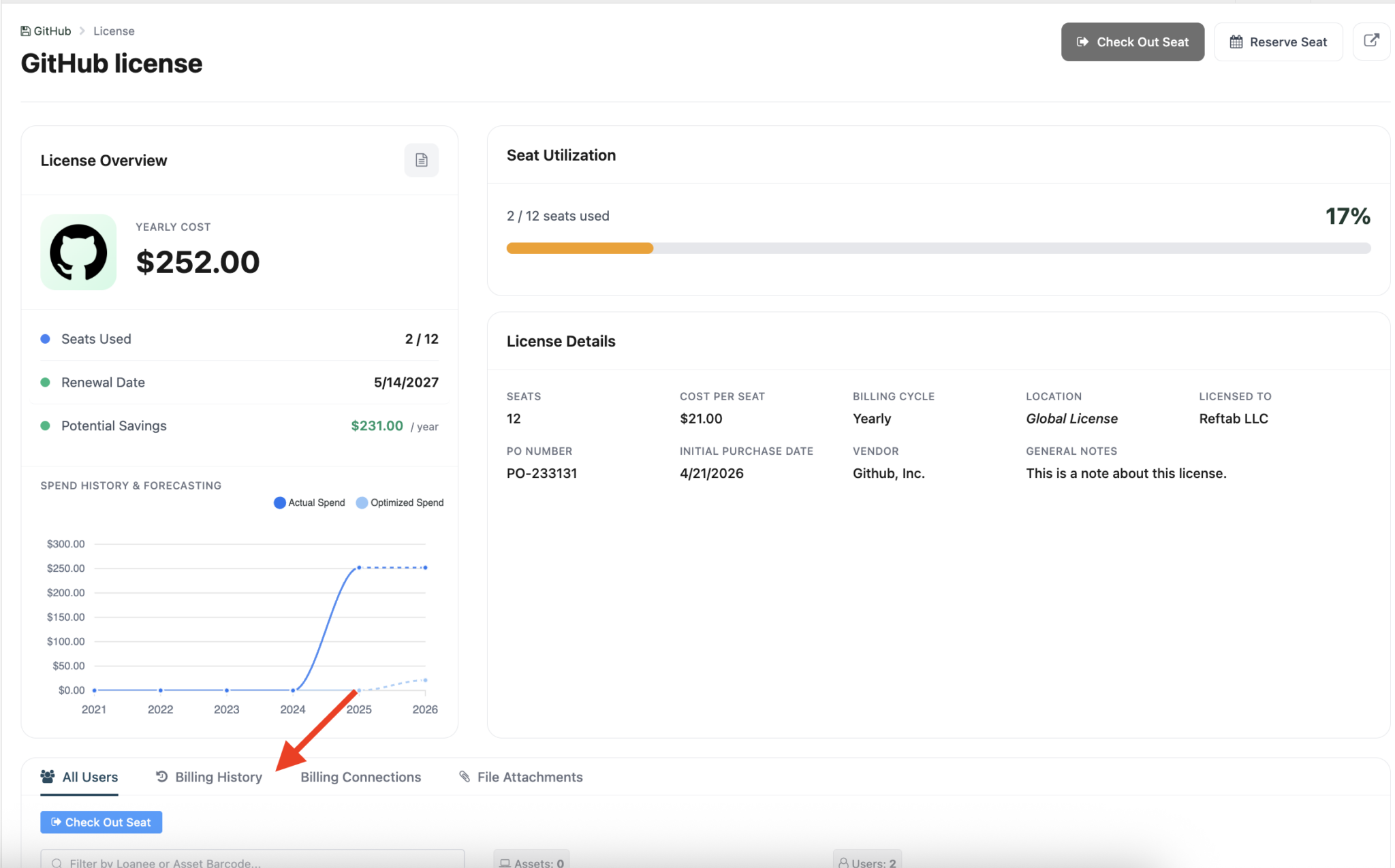
Task: Click the Check Out Seat button in header
Action: [1132, 42]
